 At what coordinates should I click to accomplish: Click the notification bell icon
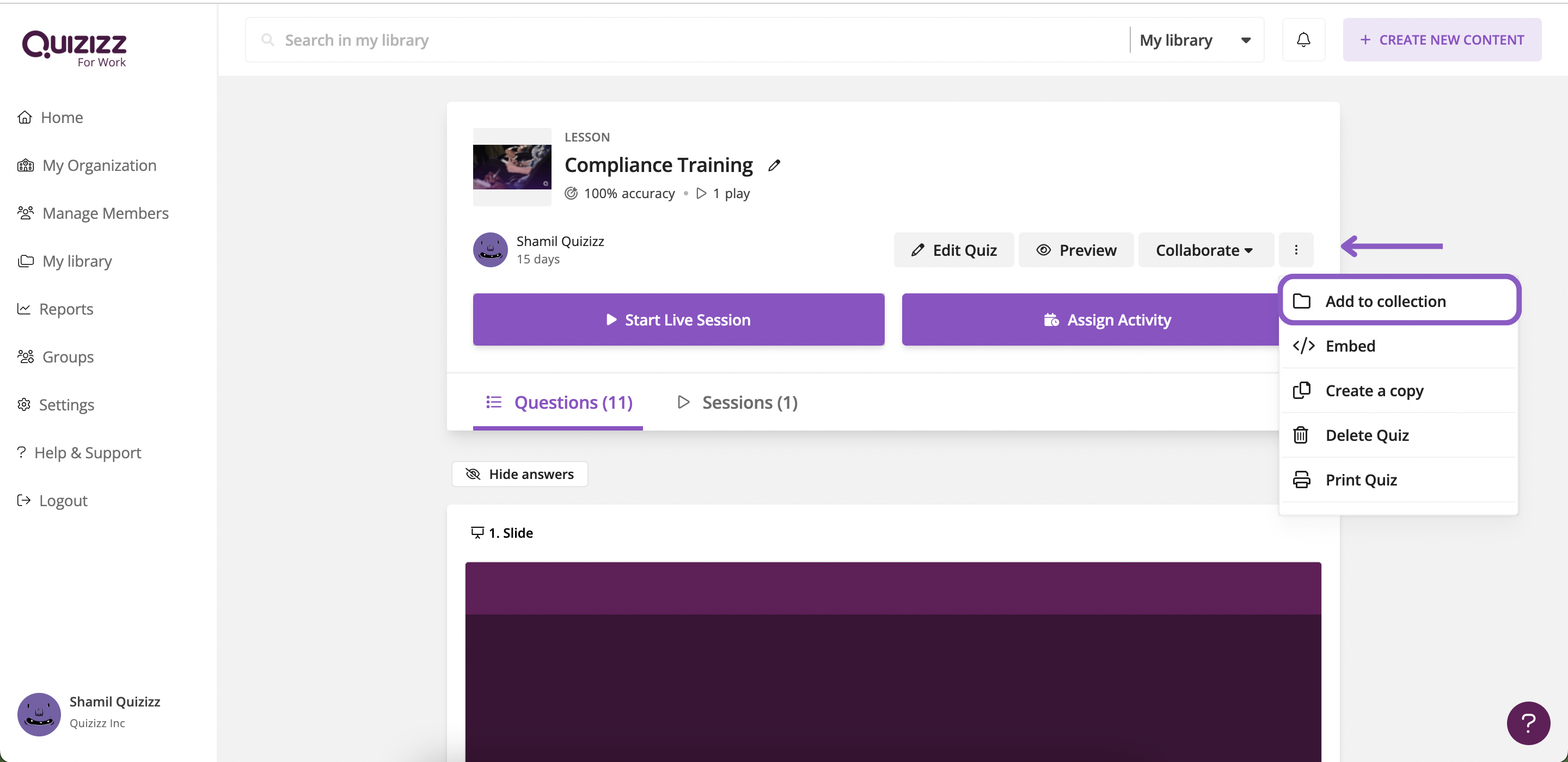tap(1303, 40)
